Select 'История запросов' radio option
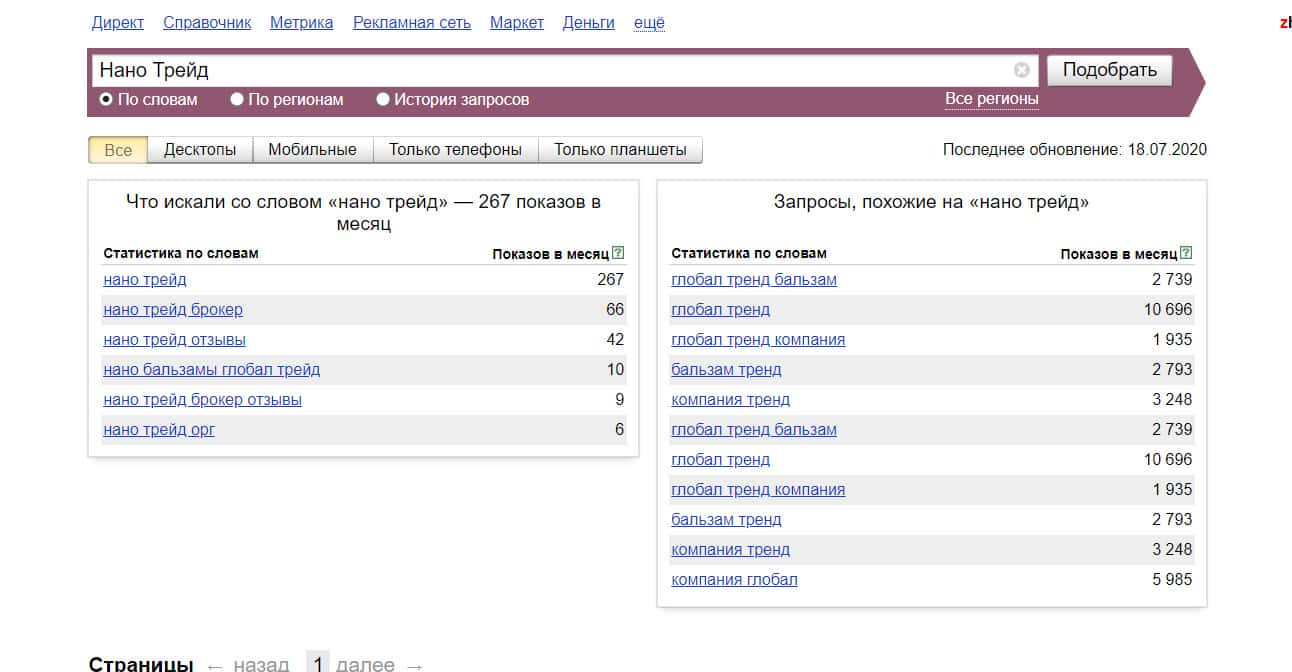 coord(383,100)
